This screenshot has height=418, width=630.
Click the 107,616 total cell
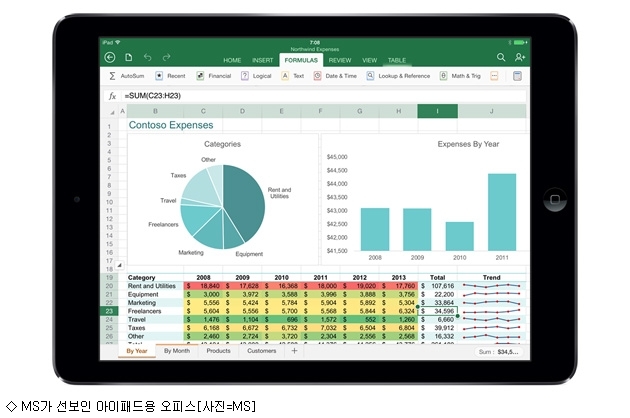point(438,286)
